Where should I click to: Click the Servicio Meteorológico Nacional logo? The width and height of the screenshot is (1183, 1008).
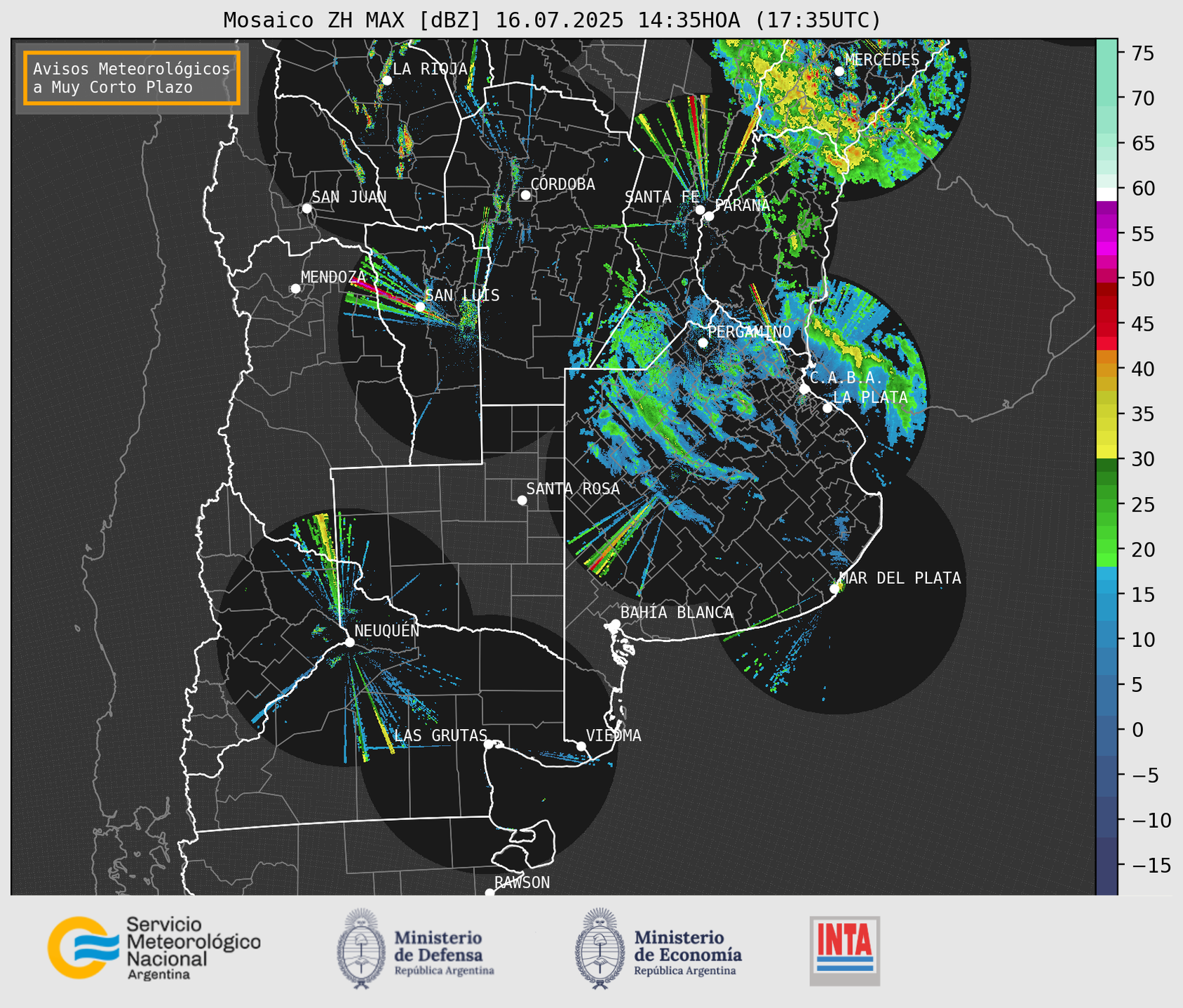[154, 948]
